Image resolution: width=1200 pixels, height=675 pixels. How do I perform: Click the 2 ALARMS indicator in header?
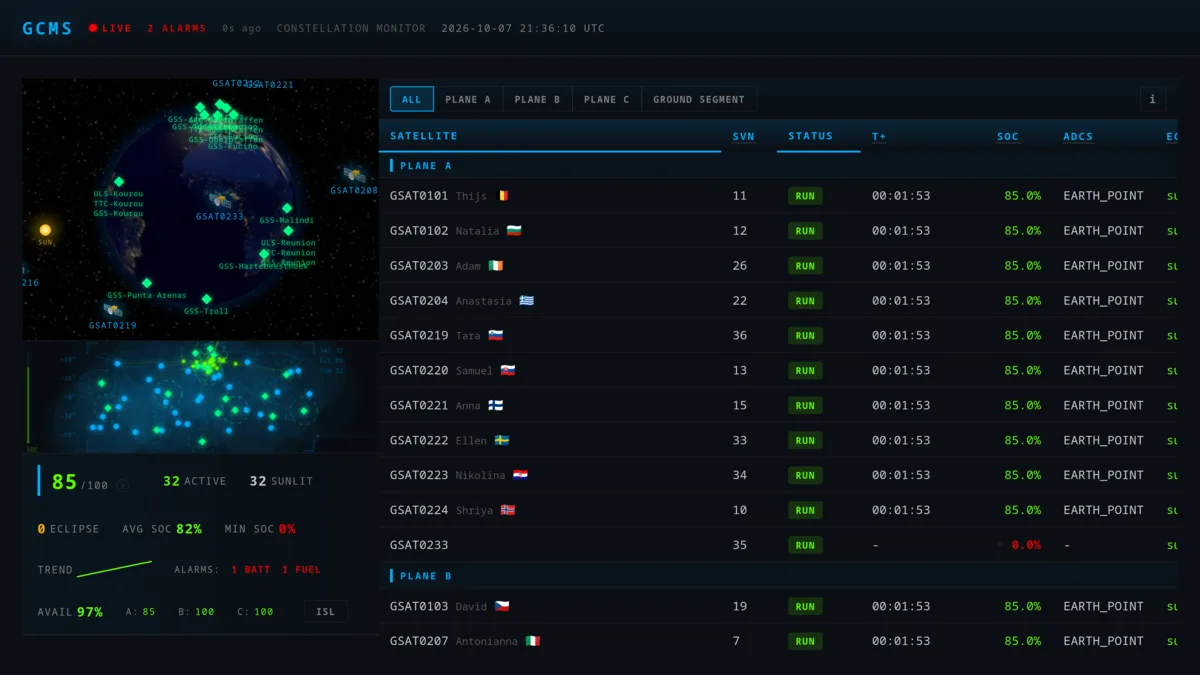176,28
